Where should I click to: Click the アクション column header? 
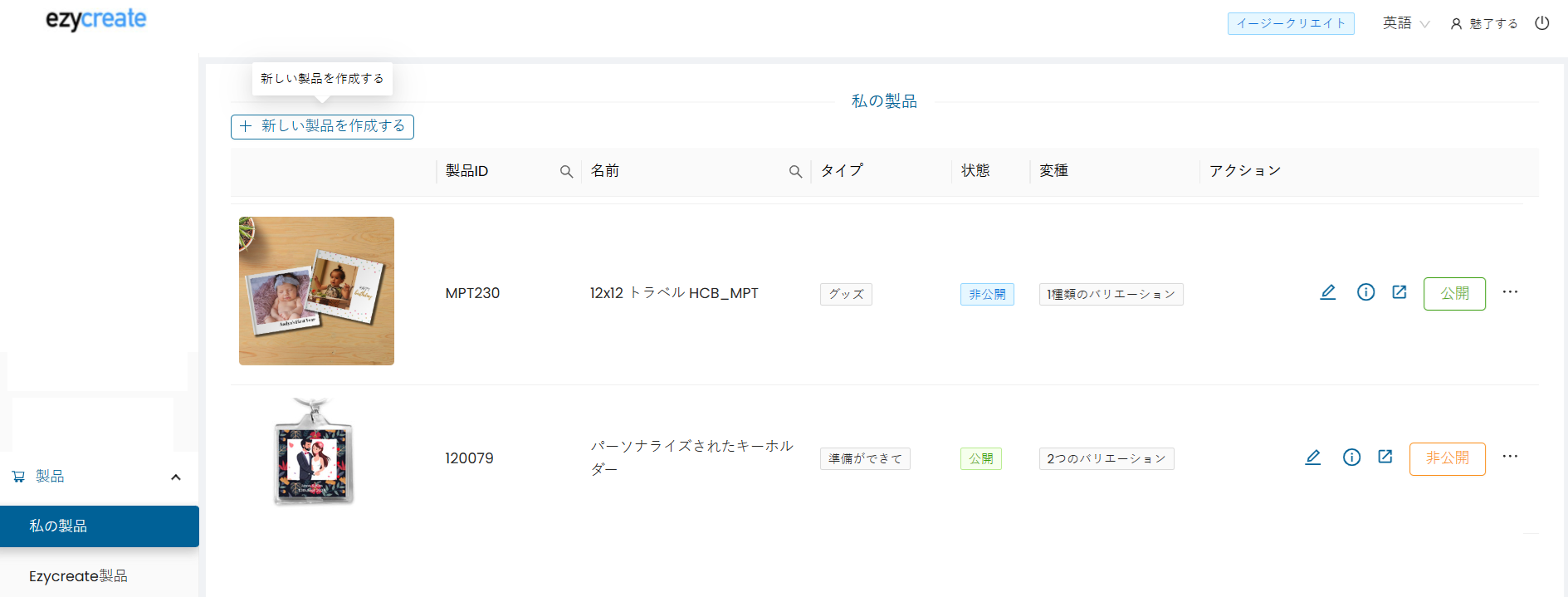click(1244, 170)
